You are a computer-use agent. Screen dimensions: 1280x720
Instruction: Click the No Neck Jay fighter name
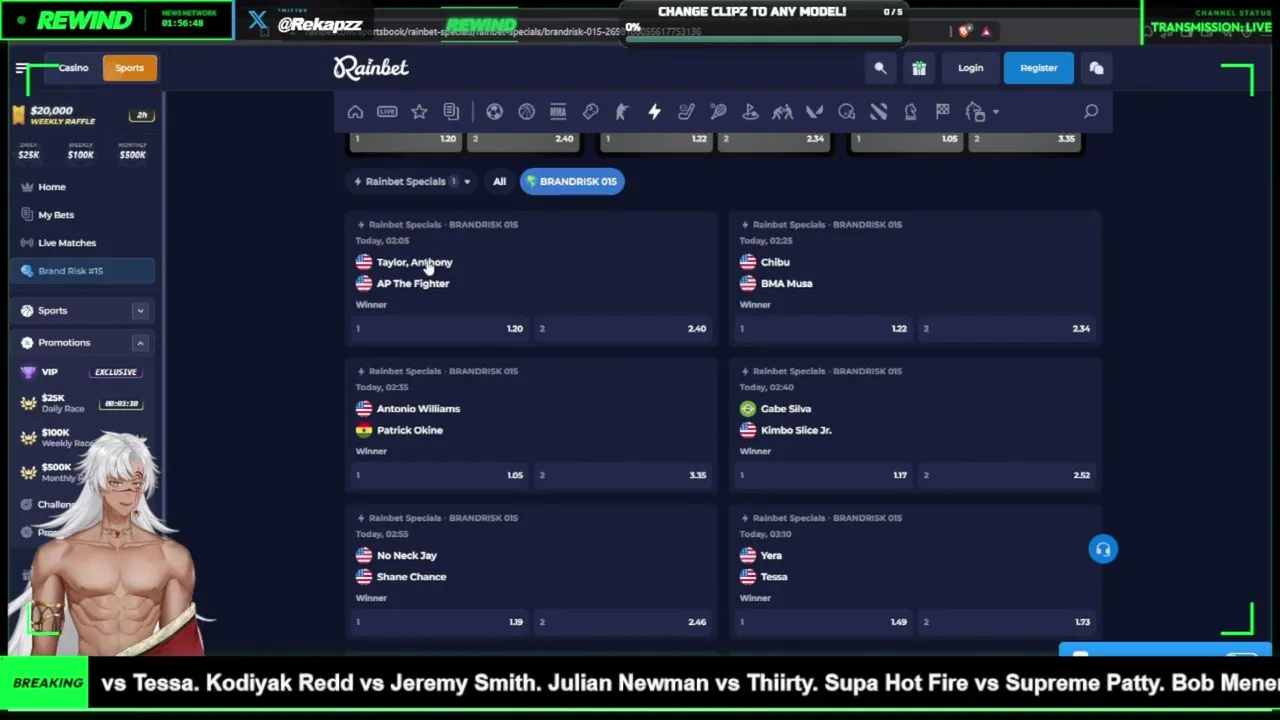[x=407, y=556]
